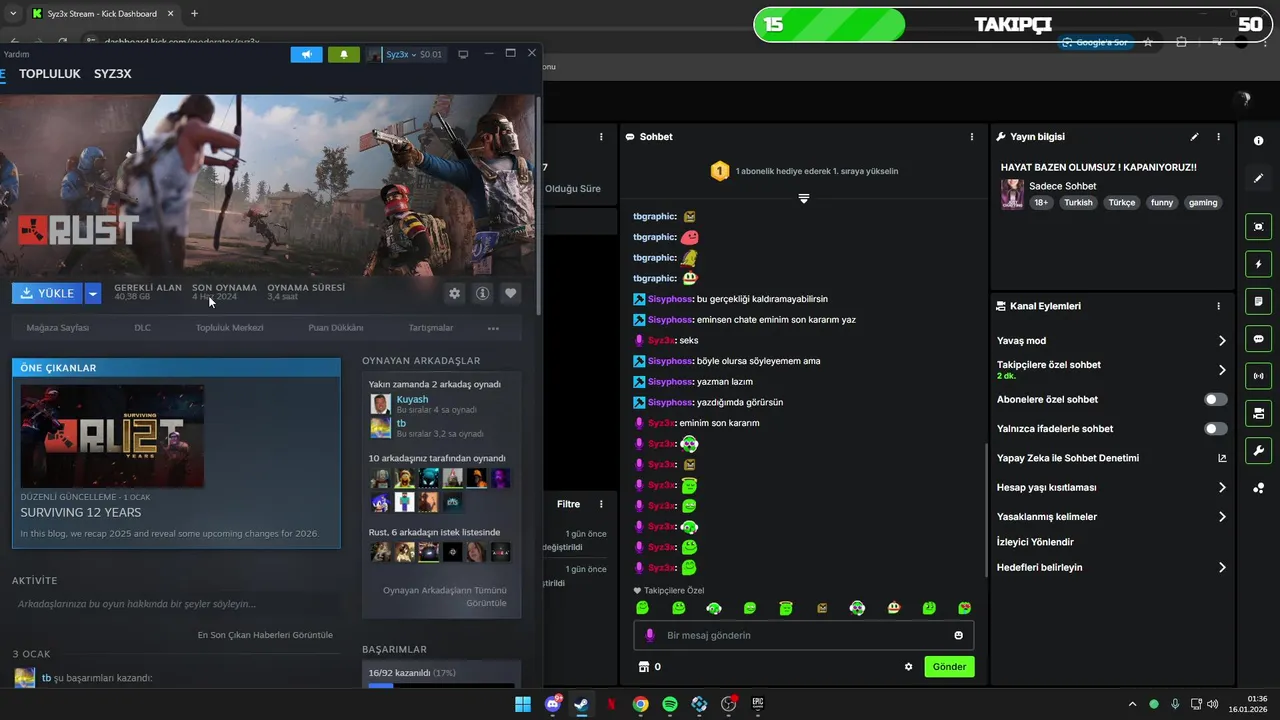This screenshot has width=1280, height=720.
Task: Open more options ellipsis after Tartışmalar
Action: (493, 328)
